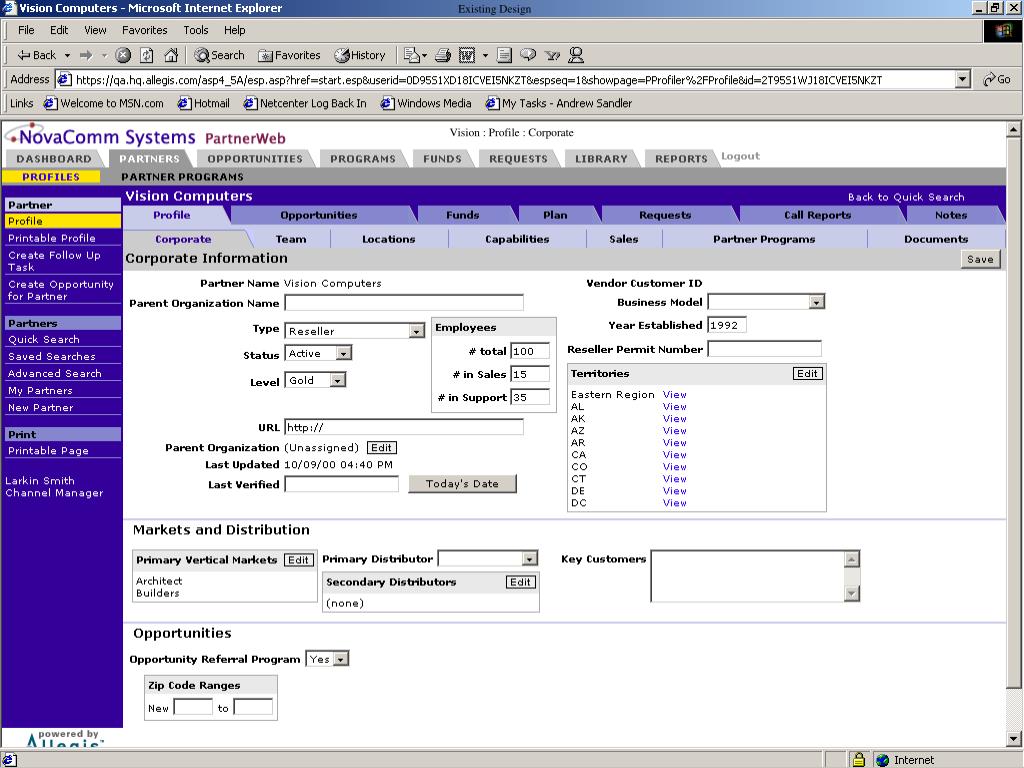
Task: Click the Mail toolbar icon
Action: pyautogui.click(x=412, y=56)
